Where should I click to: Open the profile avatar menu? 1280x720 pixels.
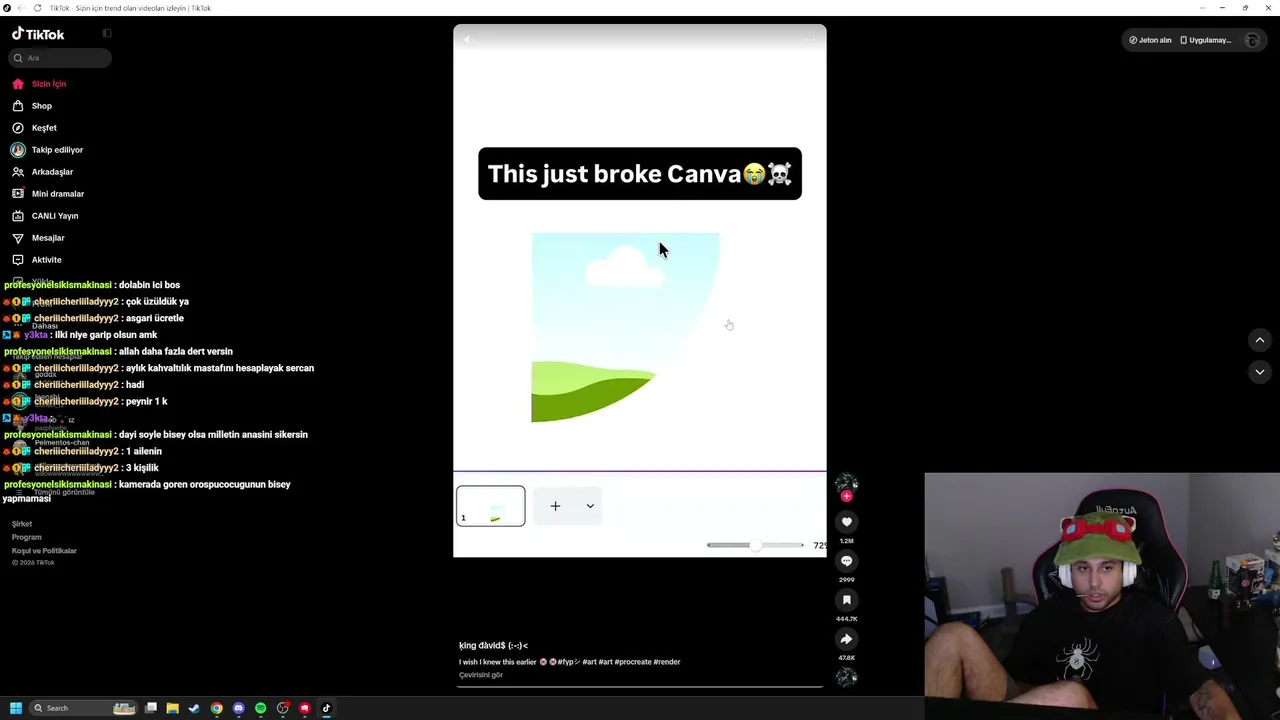click(1252, 40)
